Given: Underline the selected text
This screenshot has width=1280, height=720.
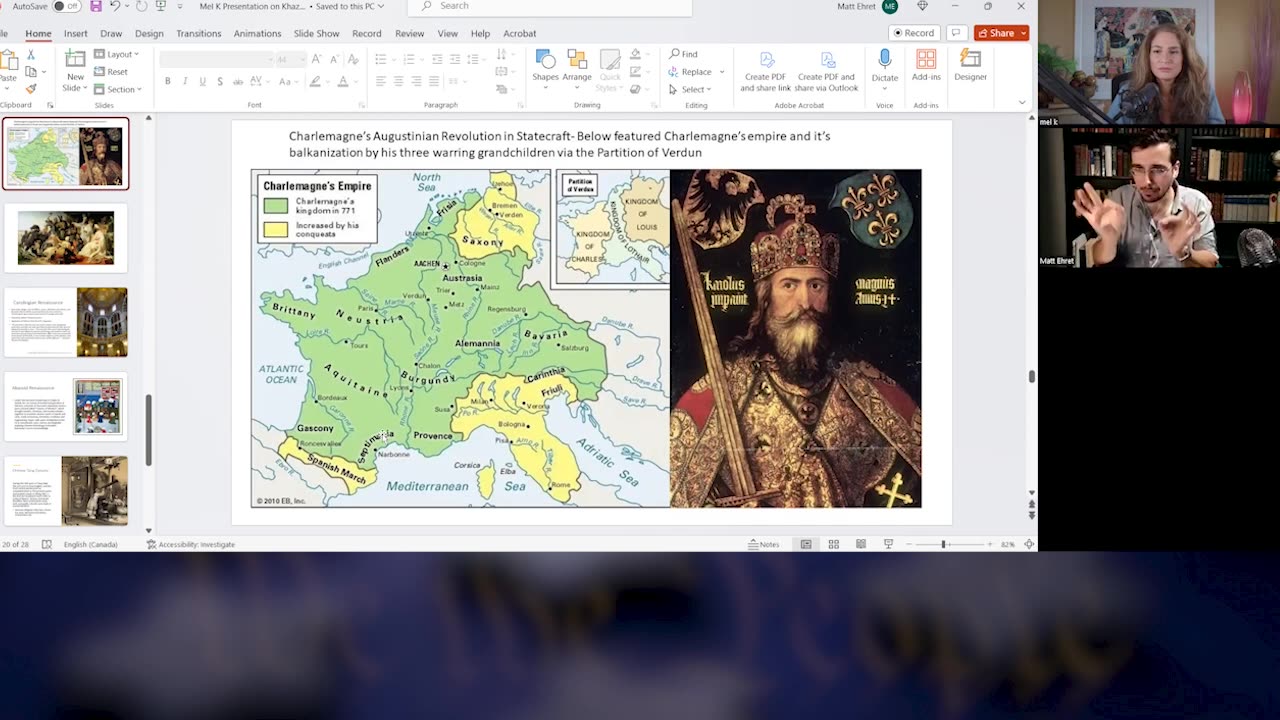Looking at the screenshot, I should pyautogui.click(x=203, y=81).
